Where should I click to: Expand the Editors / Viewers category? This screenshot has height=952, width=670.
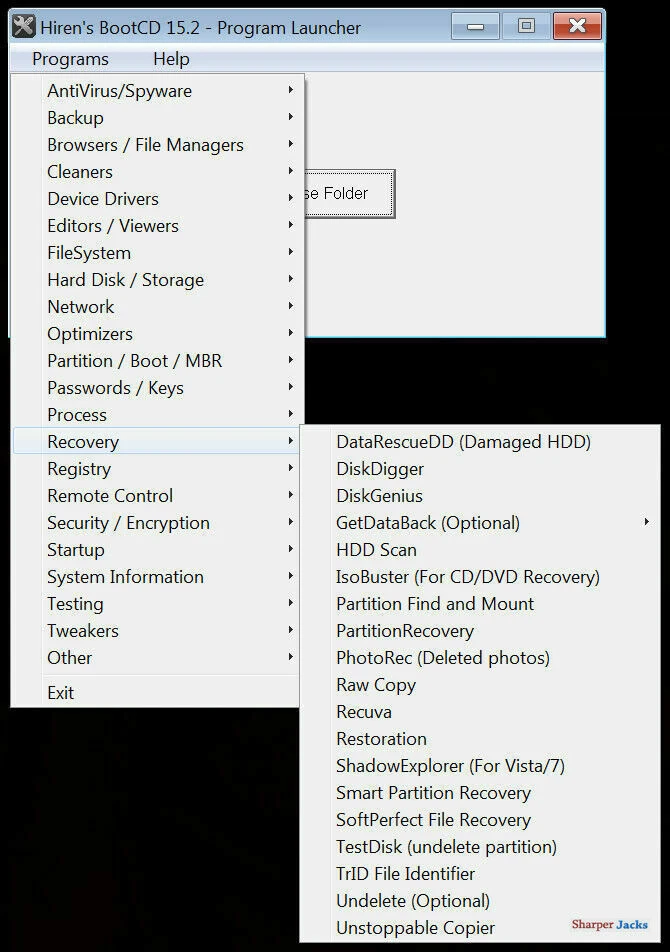(158, 226)
